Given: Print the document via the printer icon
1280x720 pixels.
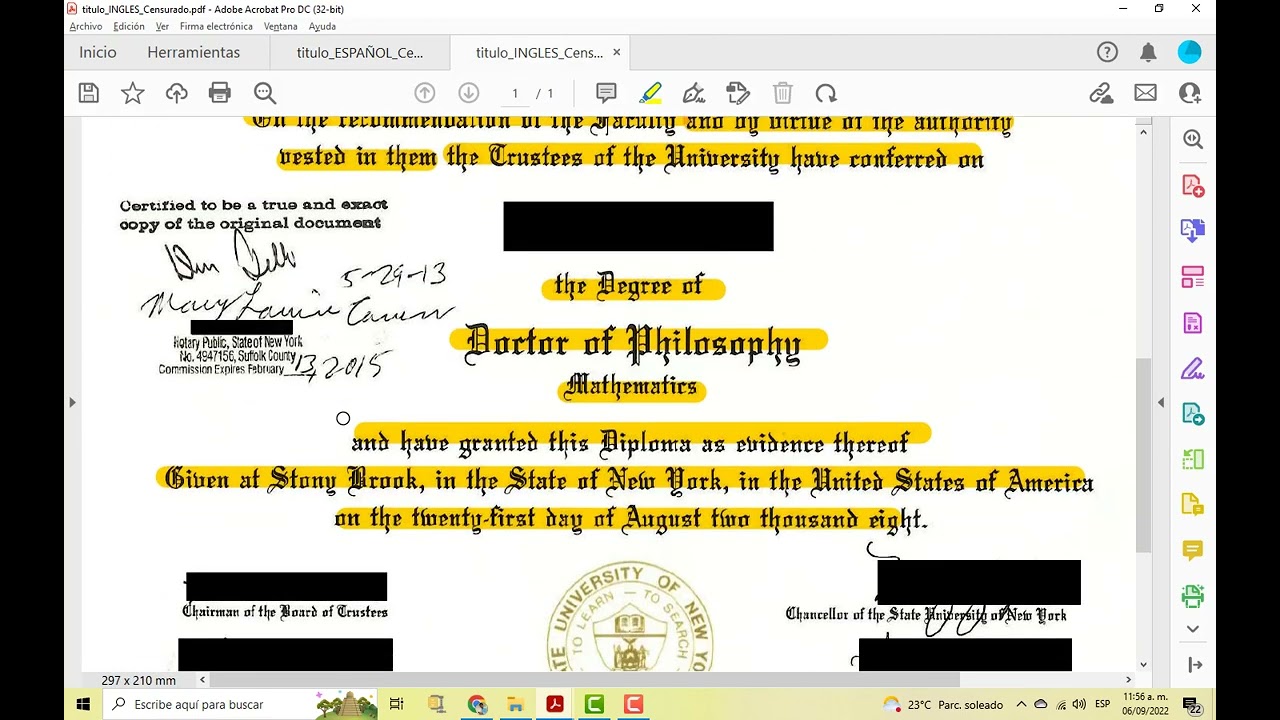Looking at the screenshot, I should (220, 93).
